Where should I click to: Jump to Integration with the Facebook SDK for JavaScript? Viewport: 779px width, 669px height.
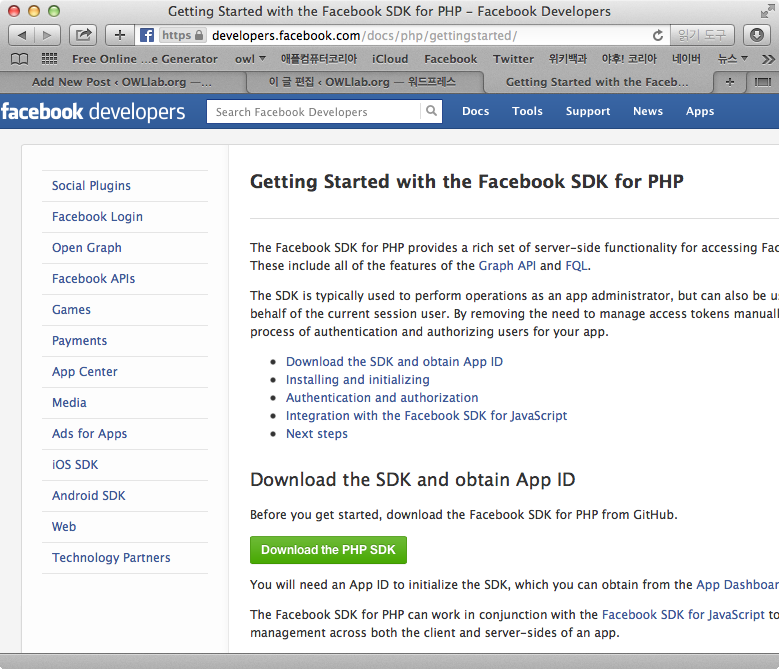[426, 416]
